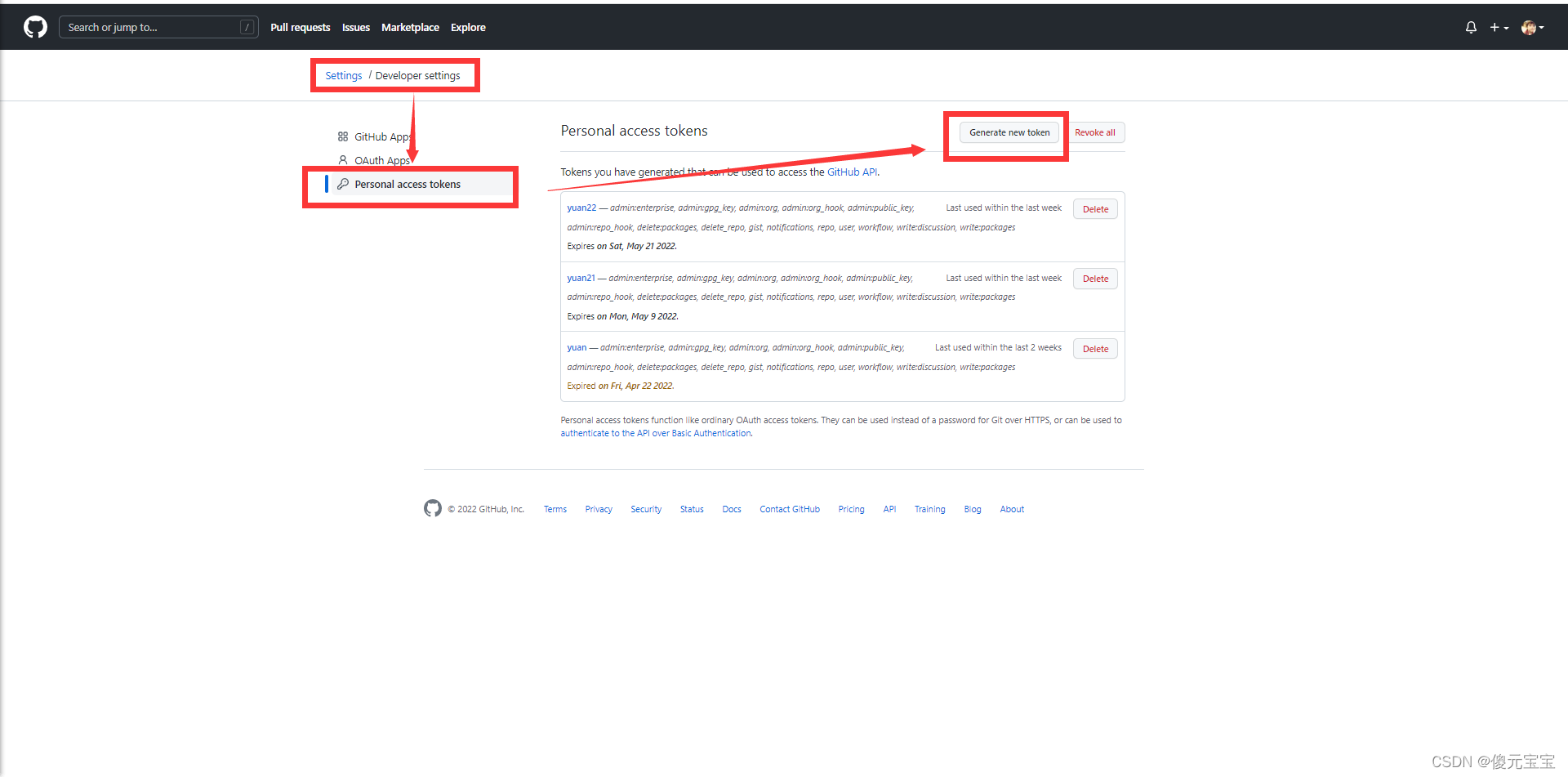
Task: Click the slash shortcut icon in search box
Action: point(247,27)
